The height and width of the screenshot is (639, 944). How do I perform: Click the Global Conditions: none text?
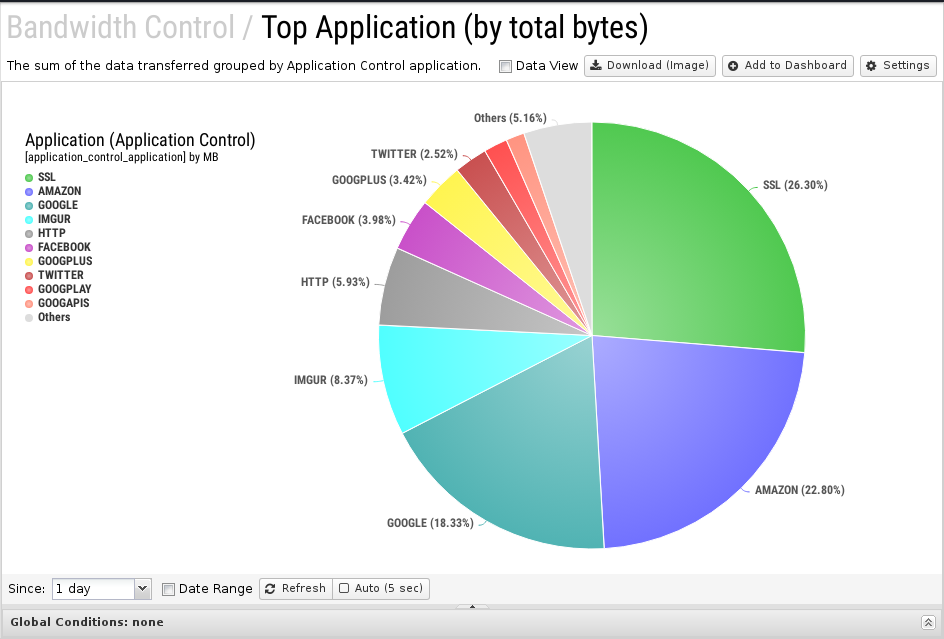pos(87,622)
